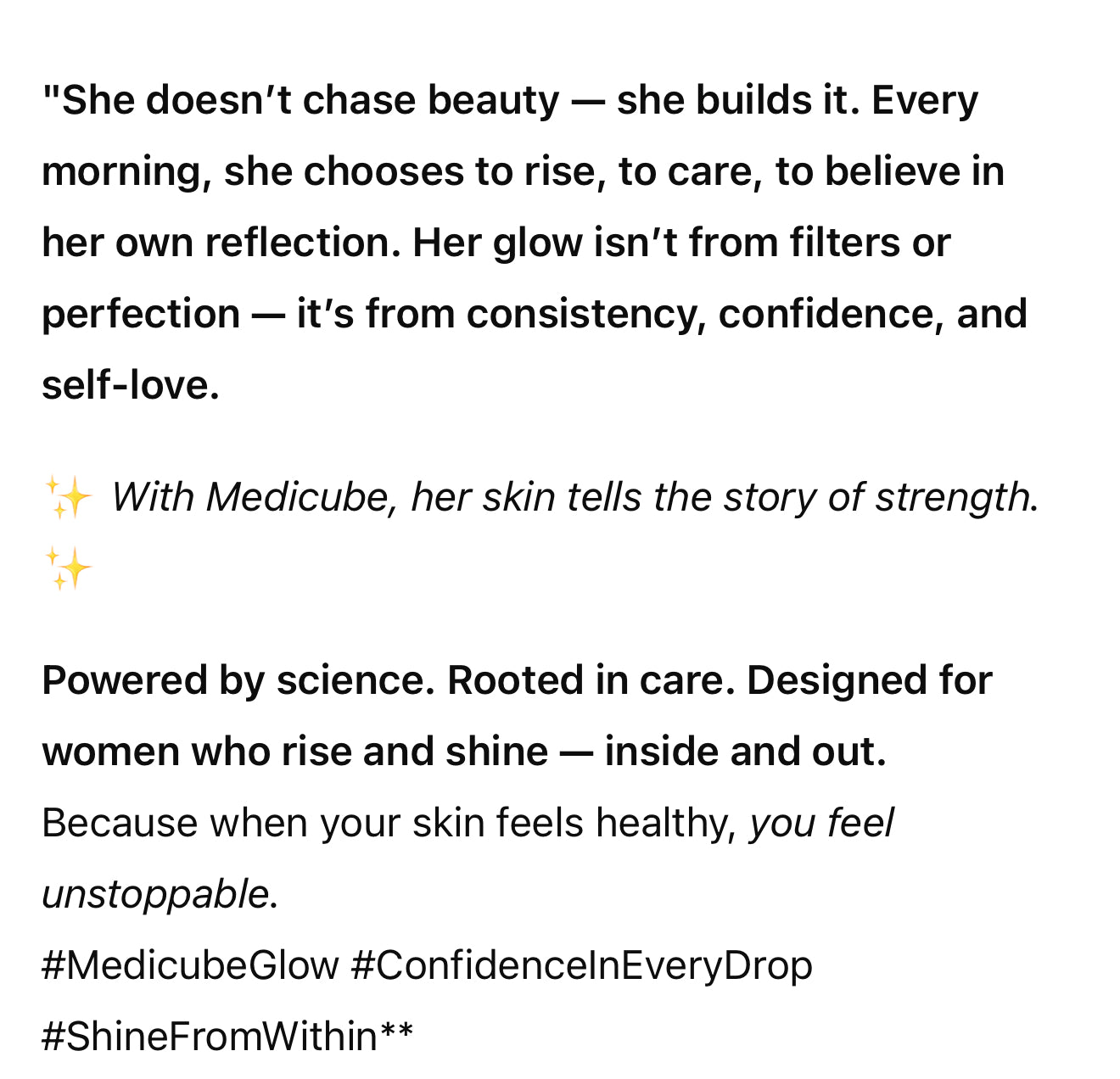Click the phrase "women who rise and shine"
The height and width of the screenshot is (1079, 1120).
coord(294,752)
